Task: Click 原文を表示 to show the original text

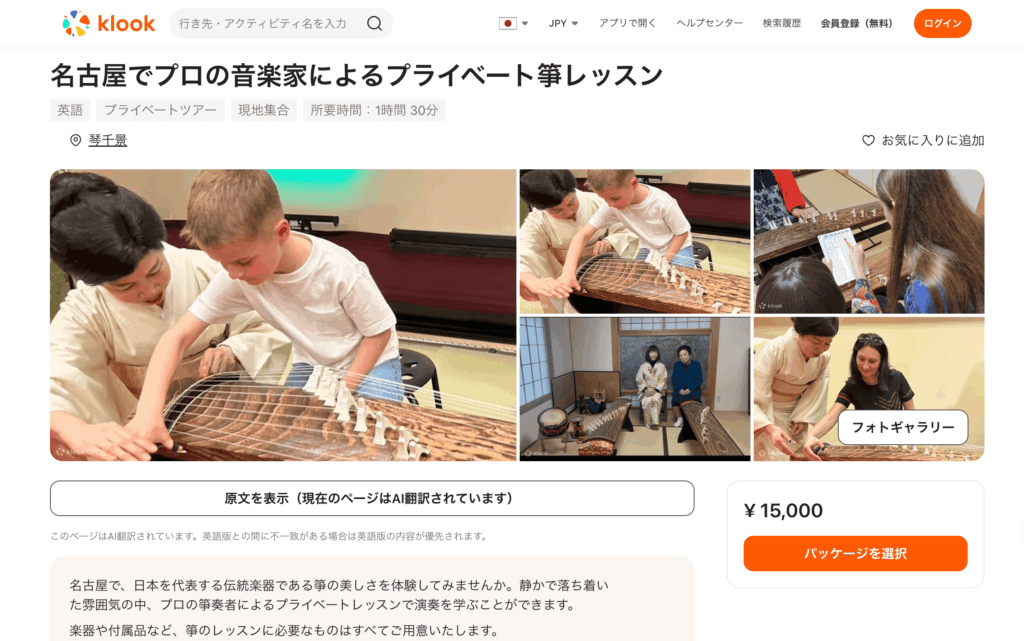Action: click(372, 499)
